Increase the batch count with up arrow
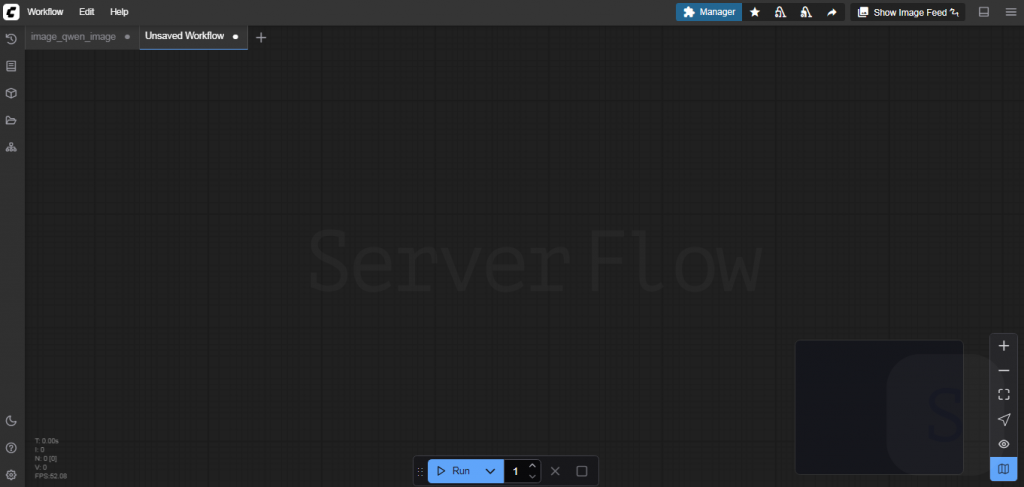The height and width of the screenshot is (487, 1024). tap(532, 465)
